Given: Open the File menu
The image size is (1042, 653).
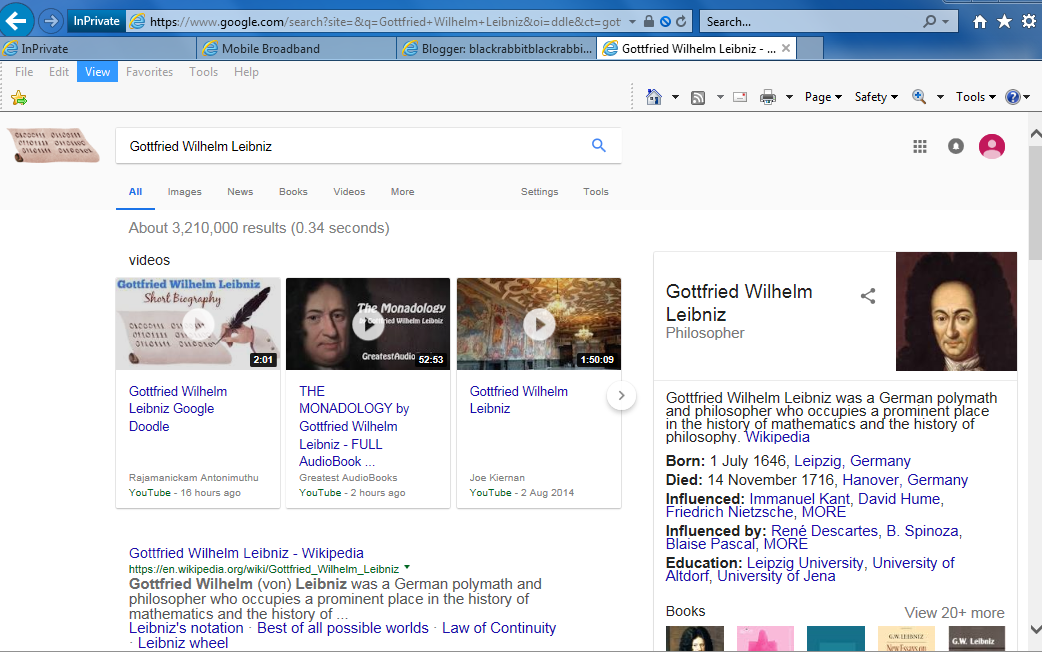Looking at the screenshot, I should 24,72.
